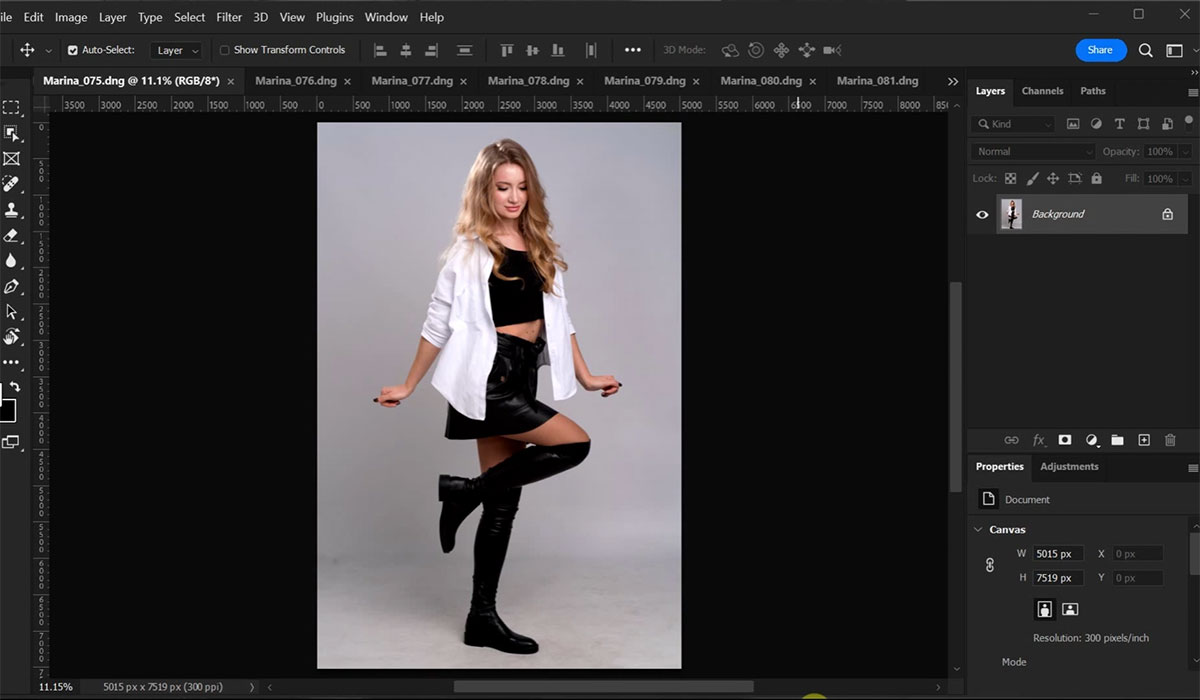Viewport: 1200px width, 700px height.
Task: Enable Show Transform Controls checkbox
Action: coord(225,50)
